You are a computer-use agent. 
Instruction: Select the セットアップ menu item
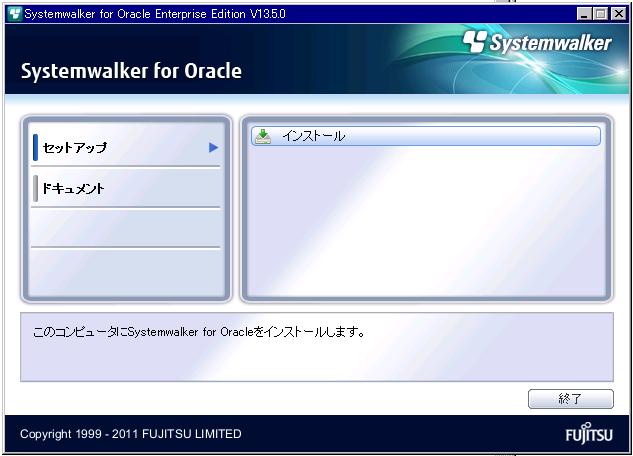126,147
